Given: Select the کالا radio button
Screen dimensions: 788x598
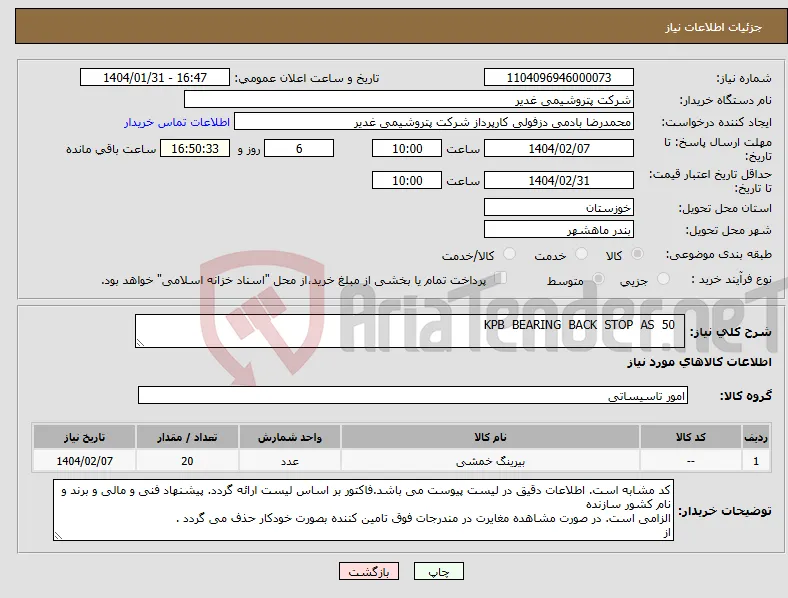Looking at the screenshot, I should coord(637,254).
